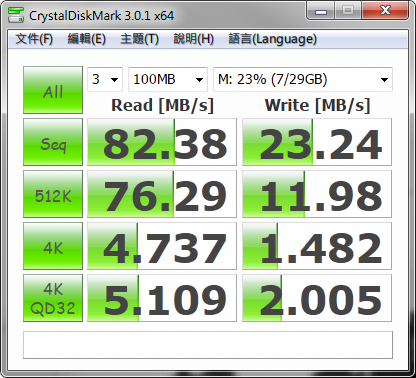The width and height of the screenshot is (416, 378).
Task: Click the 4K QD32 write result 2.005
Action: 317,298
